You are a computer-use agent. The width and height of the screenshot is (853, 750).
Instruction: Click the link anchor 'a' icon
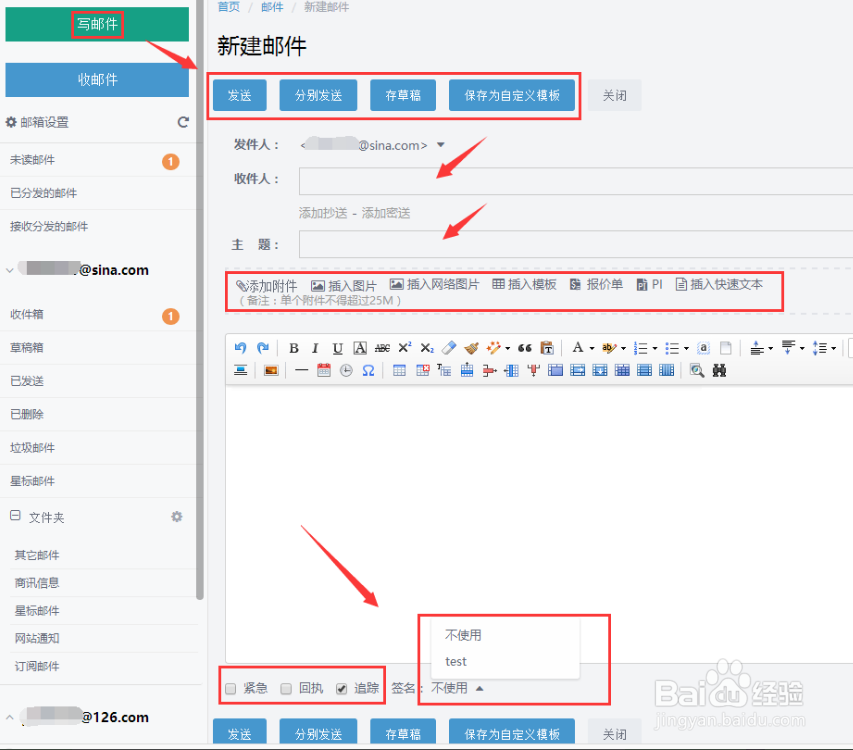703,348
